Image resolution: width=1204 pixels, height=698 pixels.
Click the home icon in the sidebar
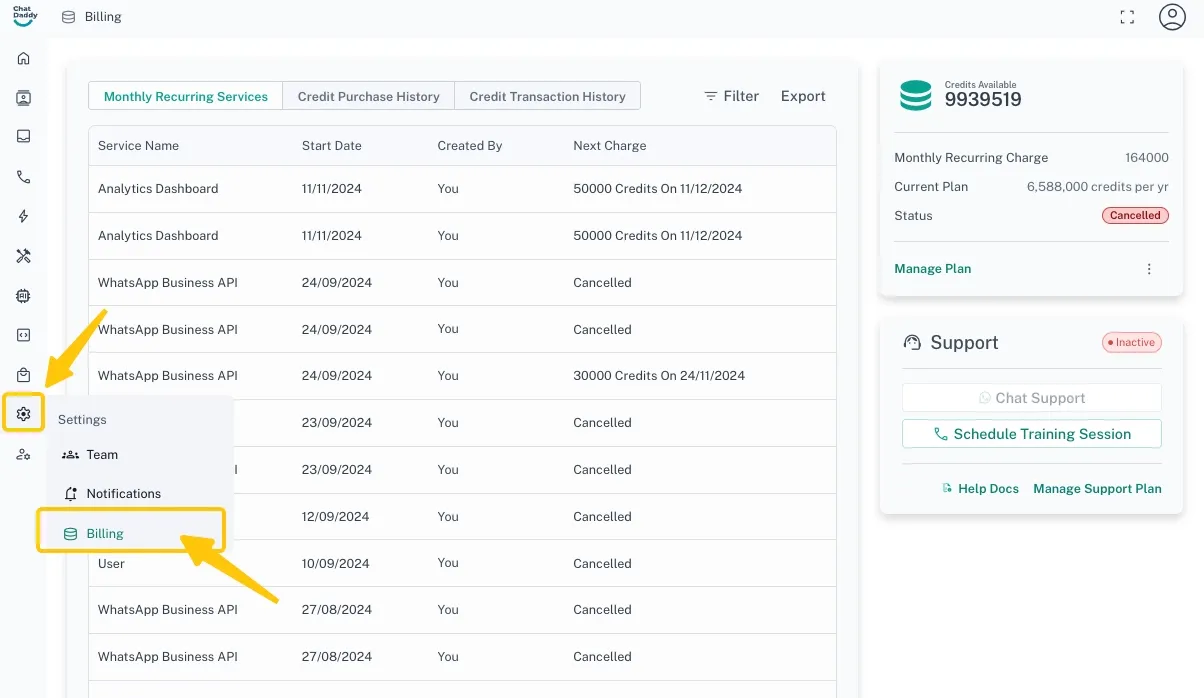[x=23, y=58]
